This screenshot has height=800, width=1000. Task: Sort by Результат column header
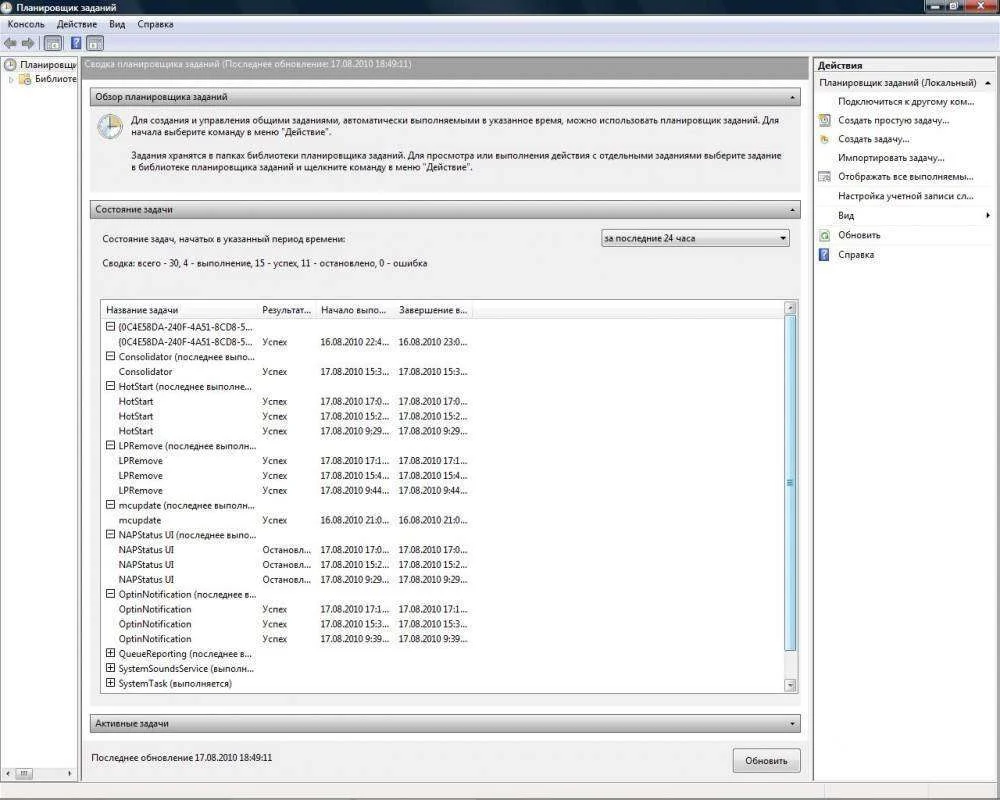pyautogui.click(x=287, y=310)
